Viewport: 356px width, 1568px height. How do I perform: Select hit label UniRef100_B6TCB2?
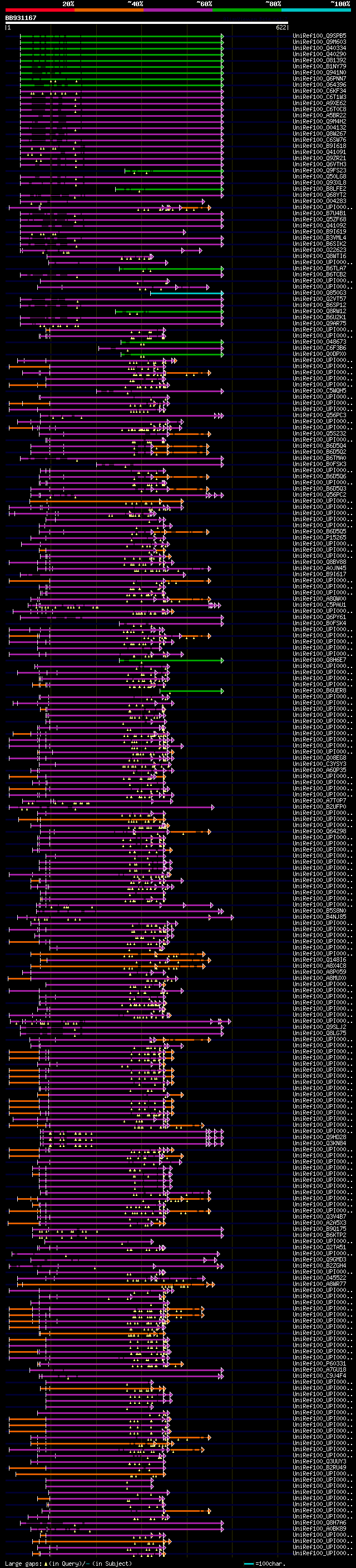tap(319, 274)
